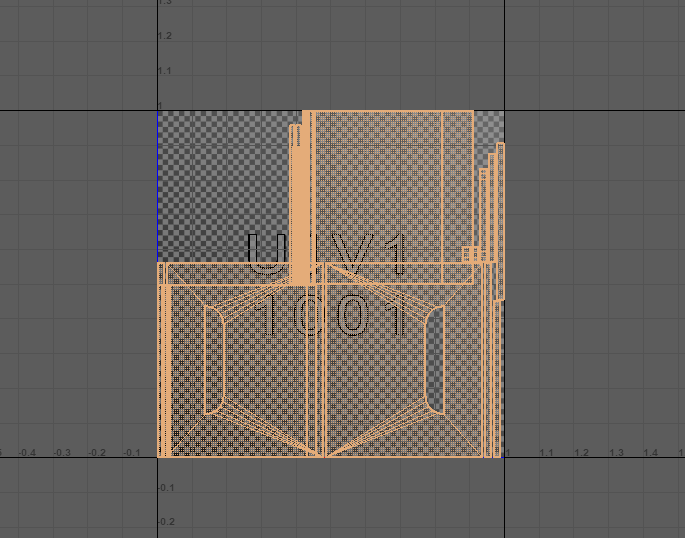Select the lower-left UV shell with the hexagonal inset
The height and width of the screenshot is (538, 685).
[240, 360]
